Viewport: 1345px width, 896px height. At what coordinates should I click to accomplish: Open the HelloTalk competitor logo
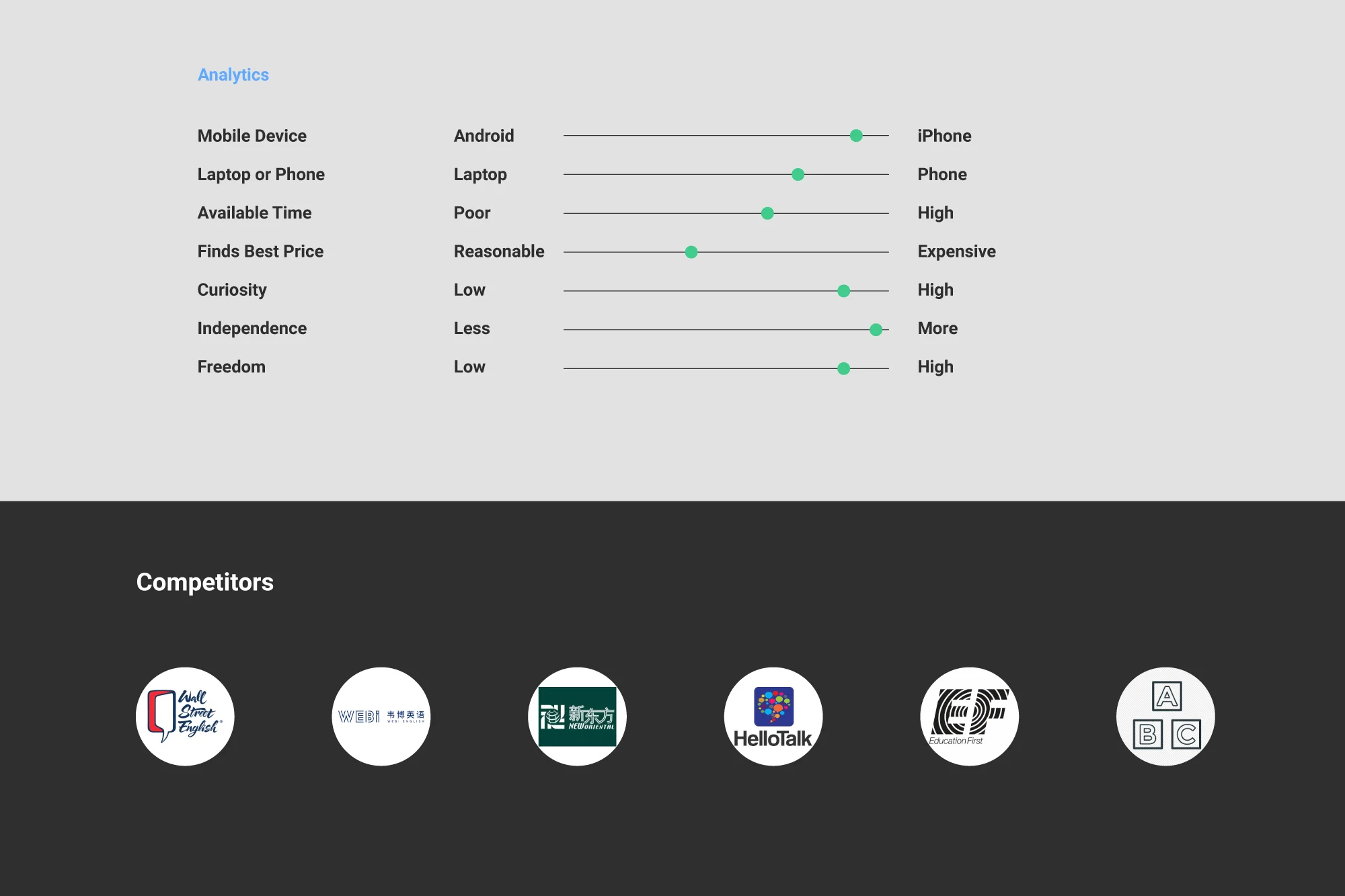point(773,716)
